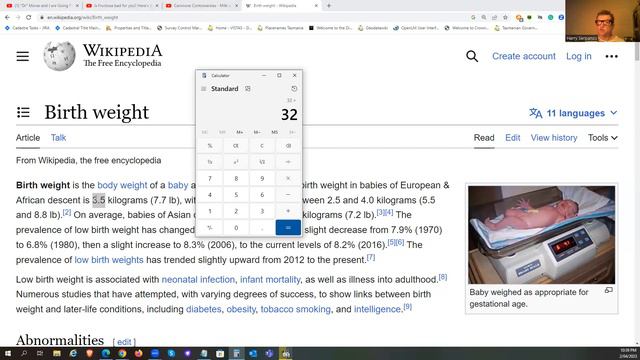Screen dimensions: 640x360
Task: Switch to third YouTube browser tab
Action: coord(202,6)
